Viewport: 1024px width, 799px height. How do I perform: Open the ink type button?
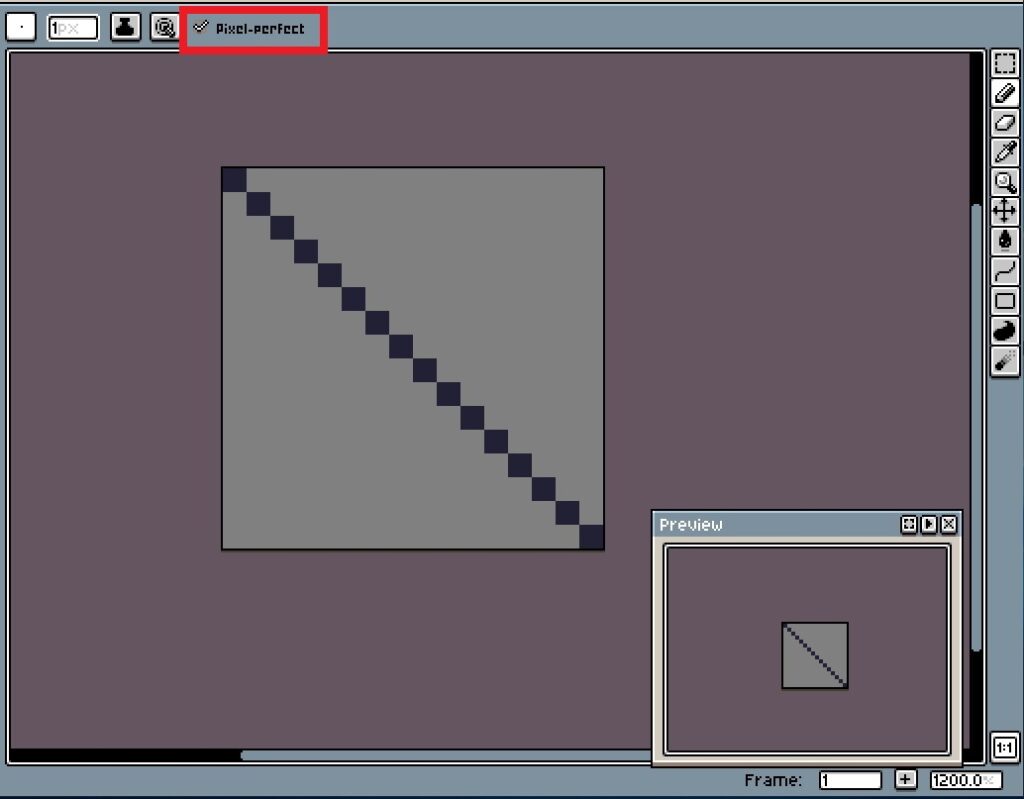coord(125,27)
